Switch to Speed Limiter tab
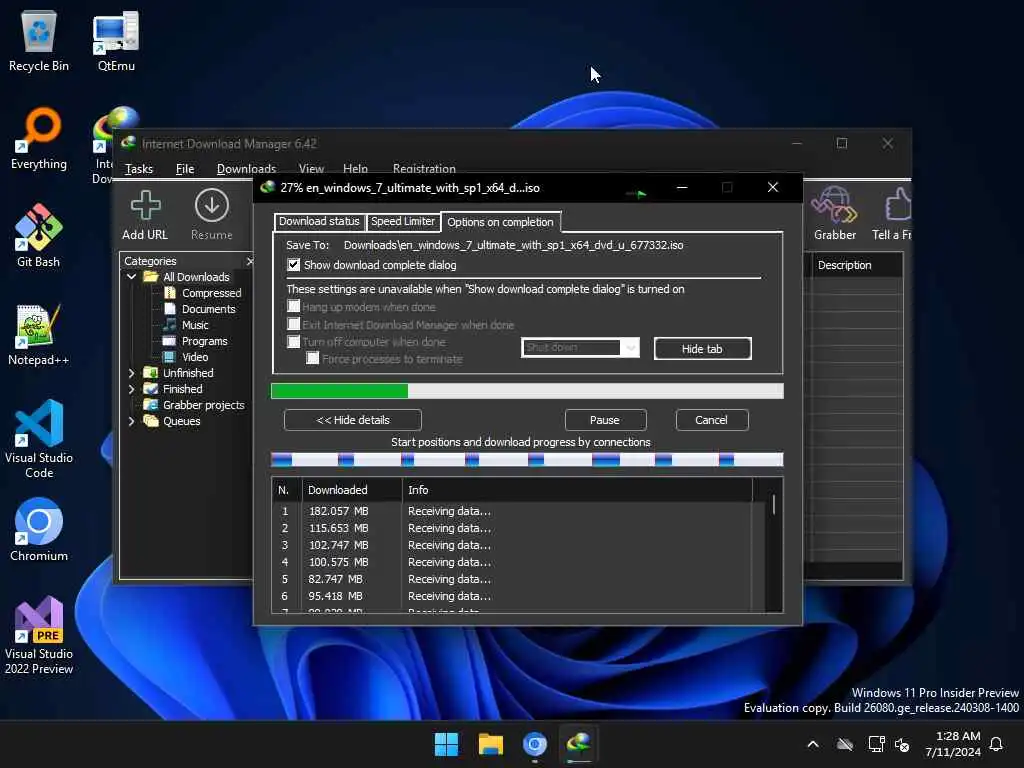 pos(403,221)
